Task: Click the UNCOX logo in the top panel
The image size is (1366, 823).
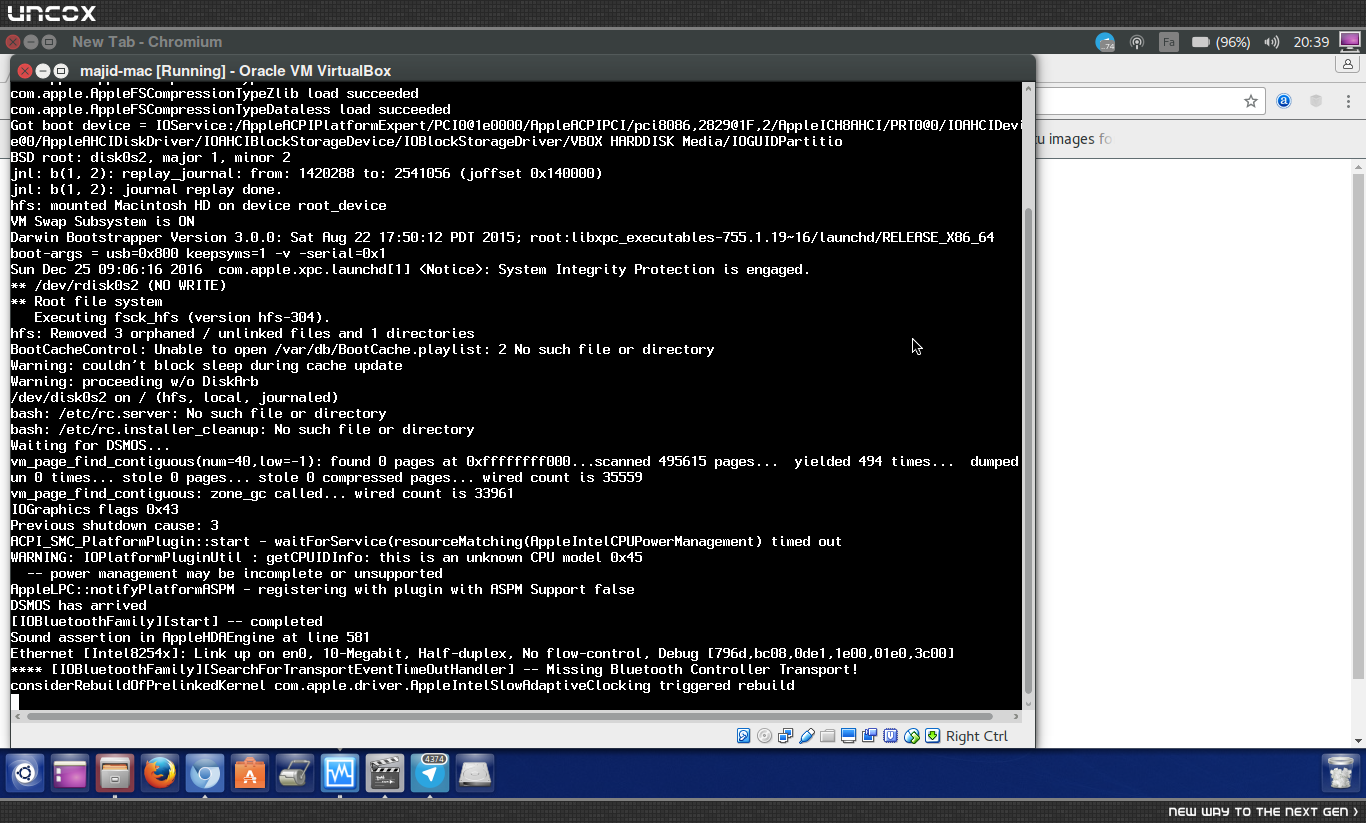Action: [52, 13]
